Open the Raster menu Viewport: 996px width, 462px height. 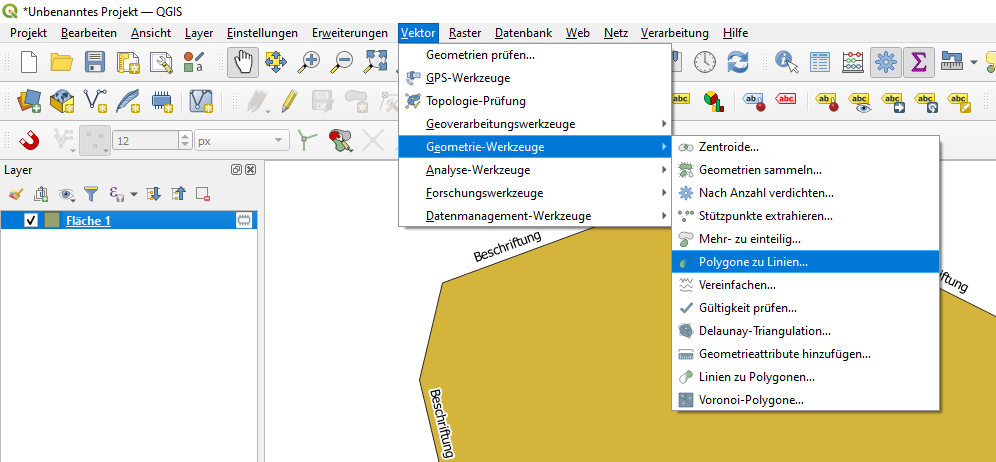pyautogui.click(x=464, y=33)
